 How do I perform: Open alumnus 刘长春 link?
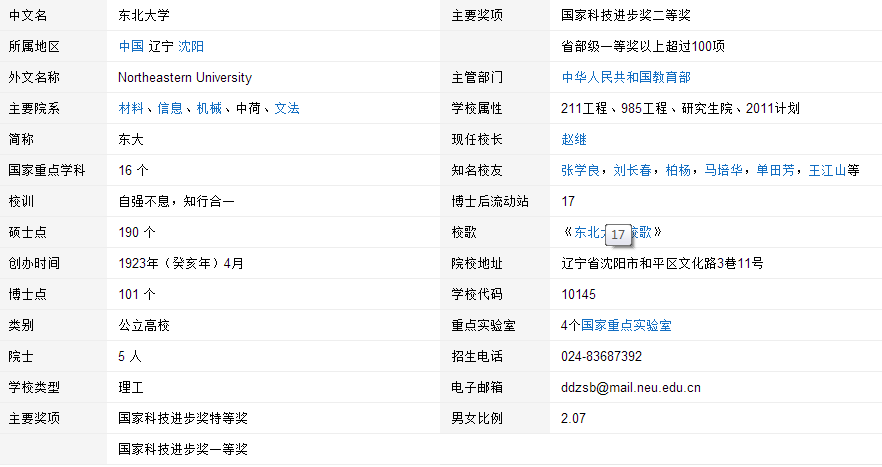[x=632, y=170]
